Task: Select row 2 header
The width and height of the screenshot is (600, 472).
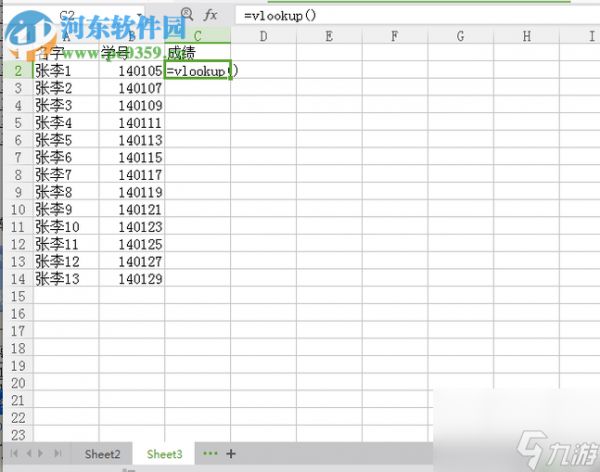Action: 18,71
